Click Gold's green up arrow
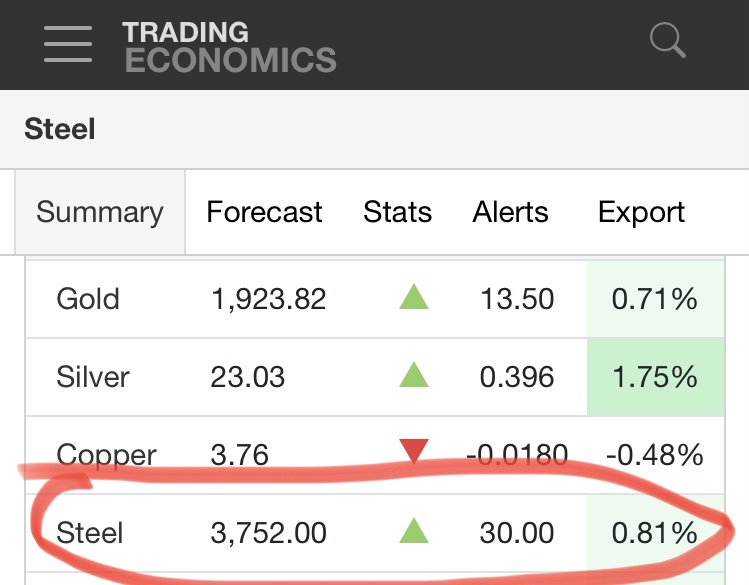This screenshot has width=749, height=585. pyautogui.click(x=413, y=297)
